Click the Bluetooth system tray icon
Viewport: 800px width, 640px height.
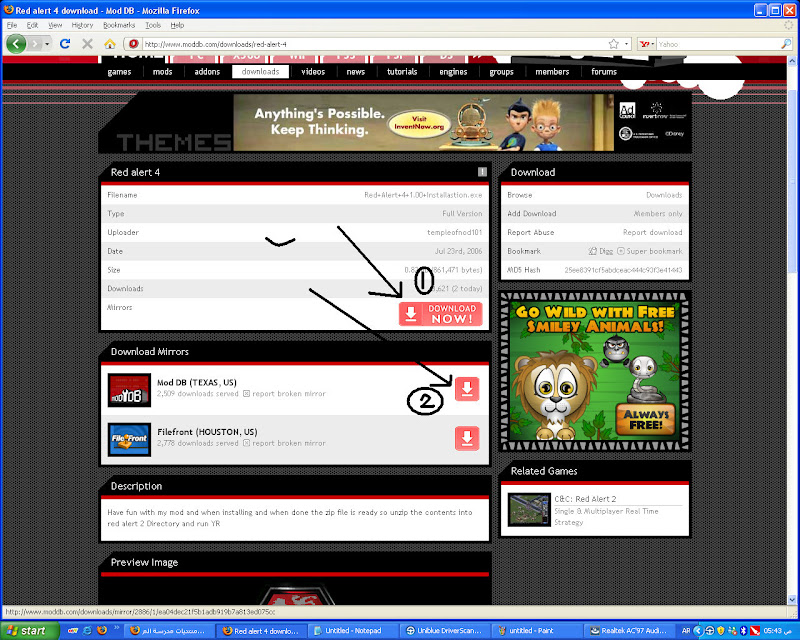[743, 631]
